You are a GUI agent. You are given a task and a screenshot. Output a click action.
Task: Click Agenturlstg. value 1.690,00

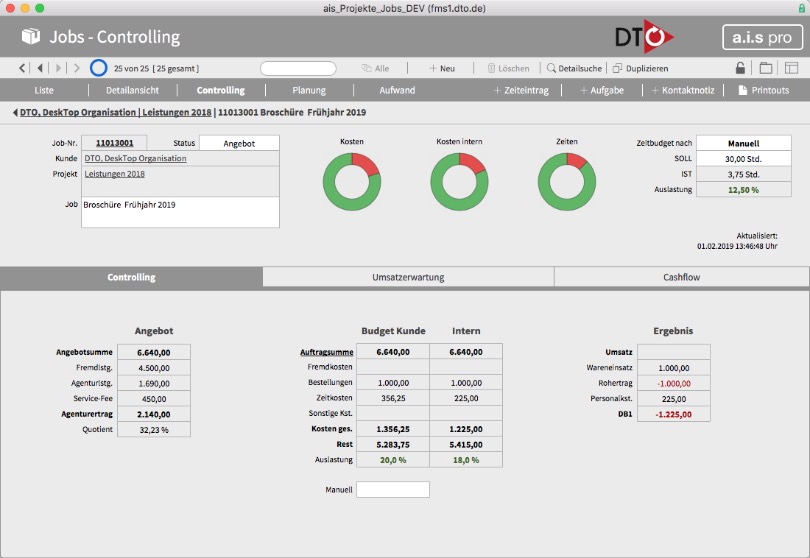click(154, 383)
